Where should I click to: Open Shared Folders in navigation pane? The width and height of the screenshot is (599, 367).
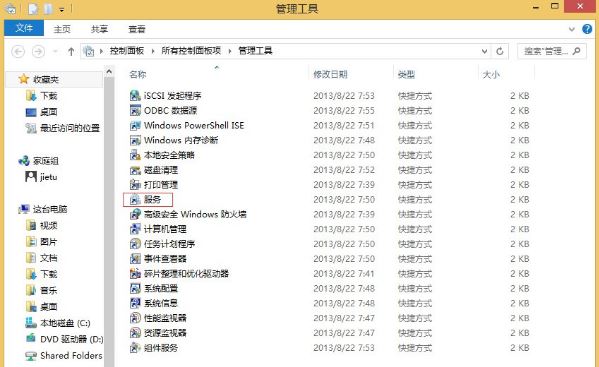tap(71, 356)
